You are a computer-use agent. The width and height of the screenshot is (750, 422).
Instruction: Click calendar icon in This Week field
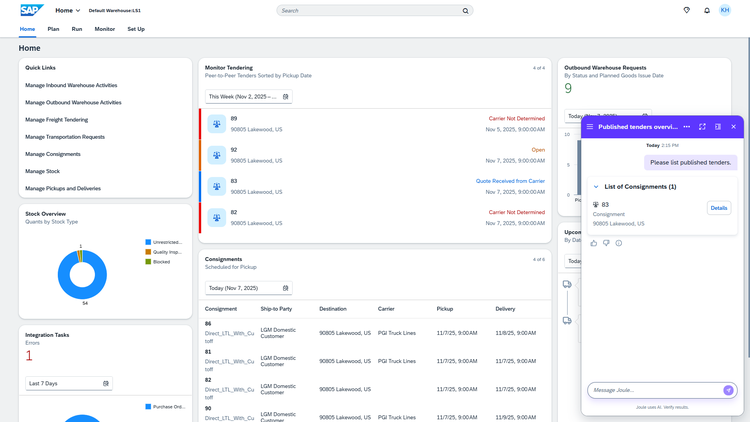(286, 97)
